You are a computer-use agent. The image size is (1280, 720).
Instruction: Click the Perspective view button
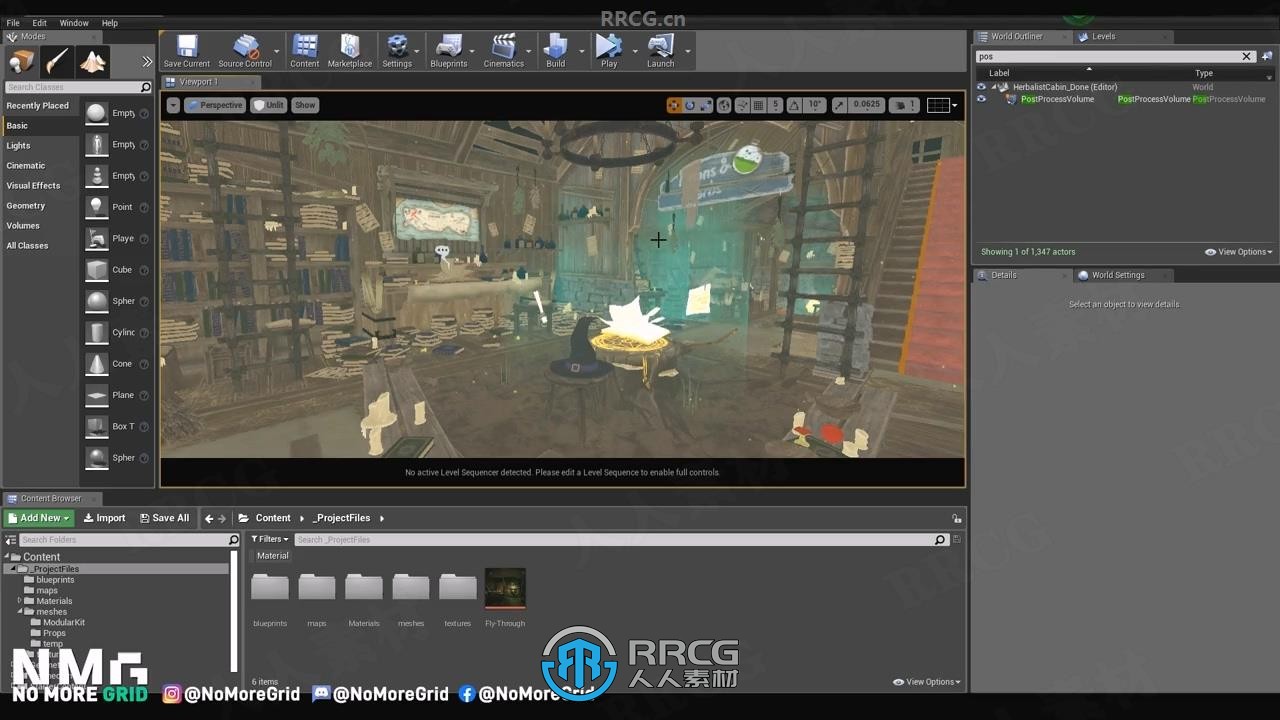214,105
